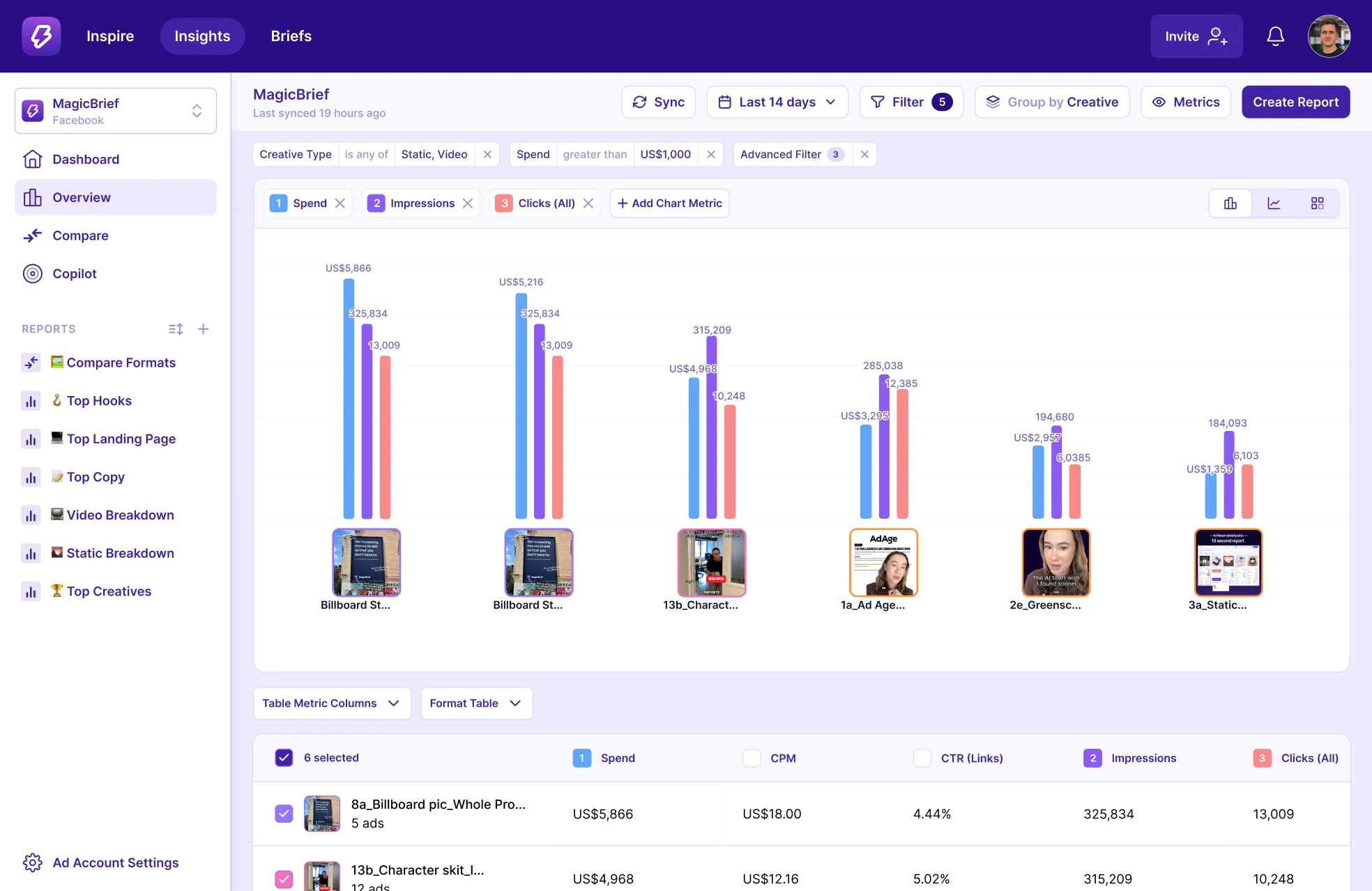Enable the CPM column checkbox

click(x=752, y=758)
